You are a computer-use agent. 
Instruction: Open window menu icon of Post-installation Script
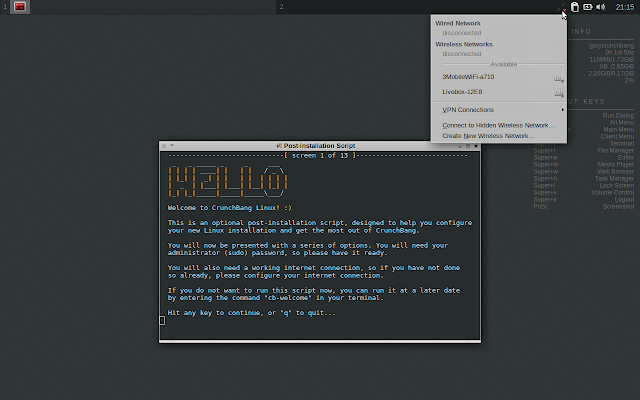[164, 146]
